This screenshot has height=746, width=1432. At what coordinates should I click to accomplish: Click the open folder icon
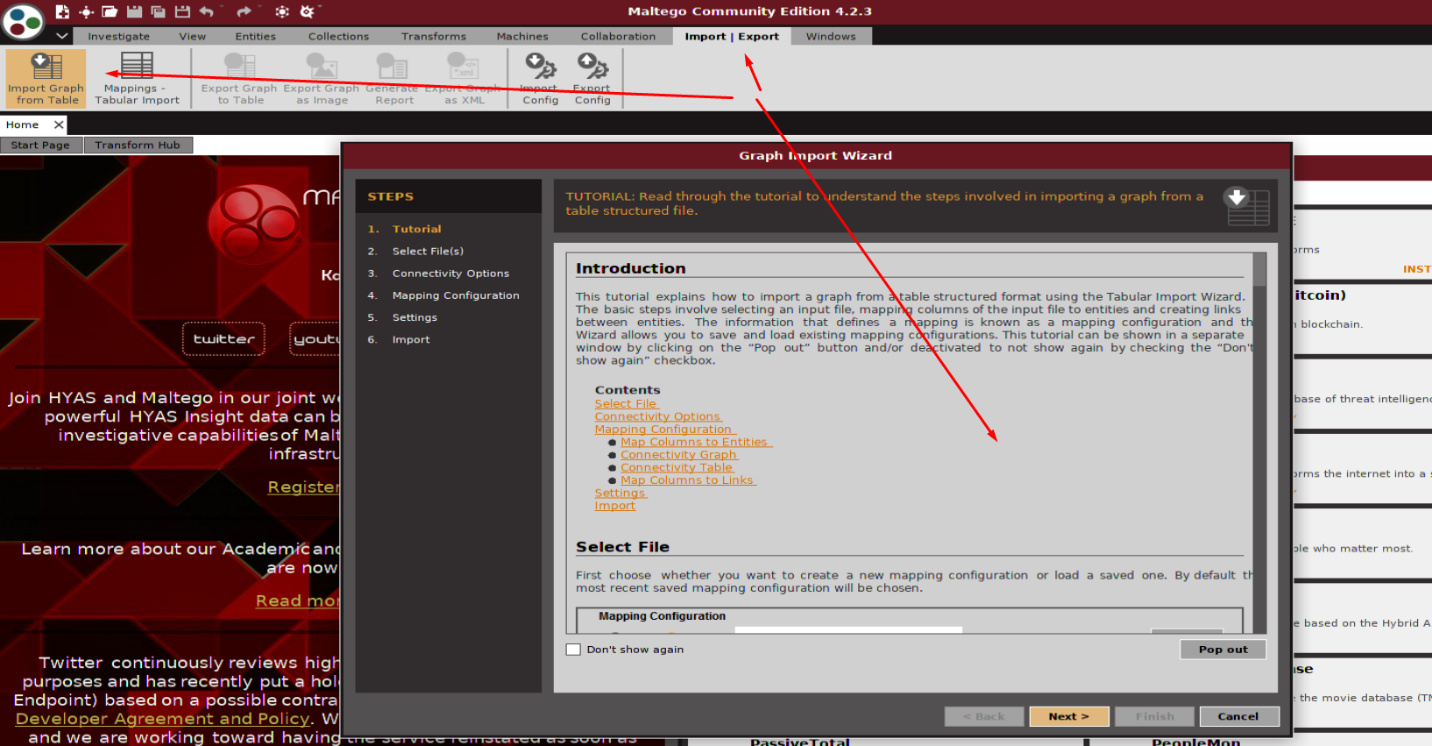tap(110, 12)
